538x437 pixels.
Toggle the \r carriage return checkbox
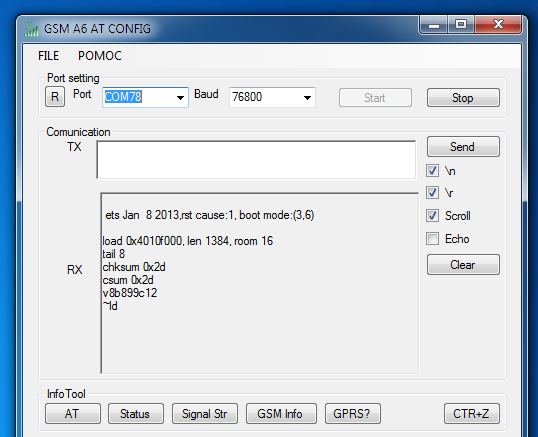[432, 193]
